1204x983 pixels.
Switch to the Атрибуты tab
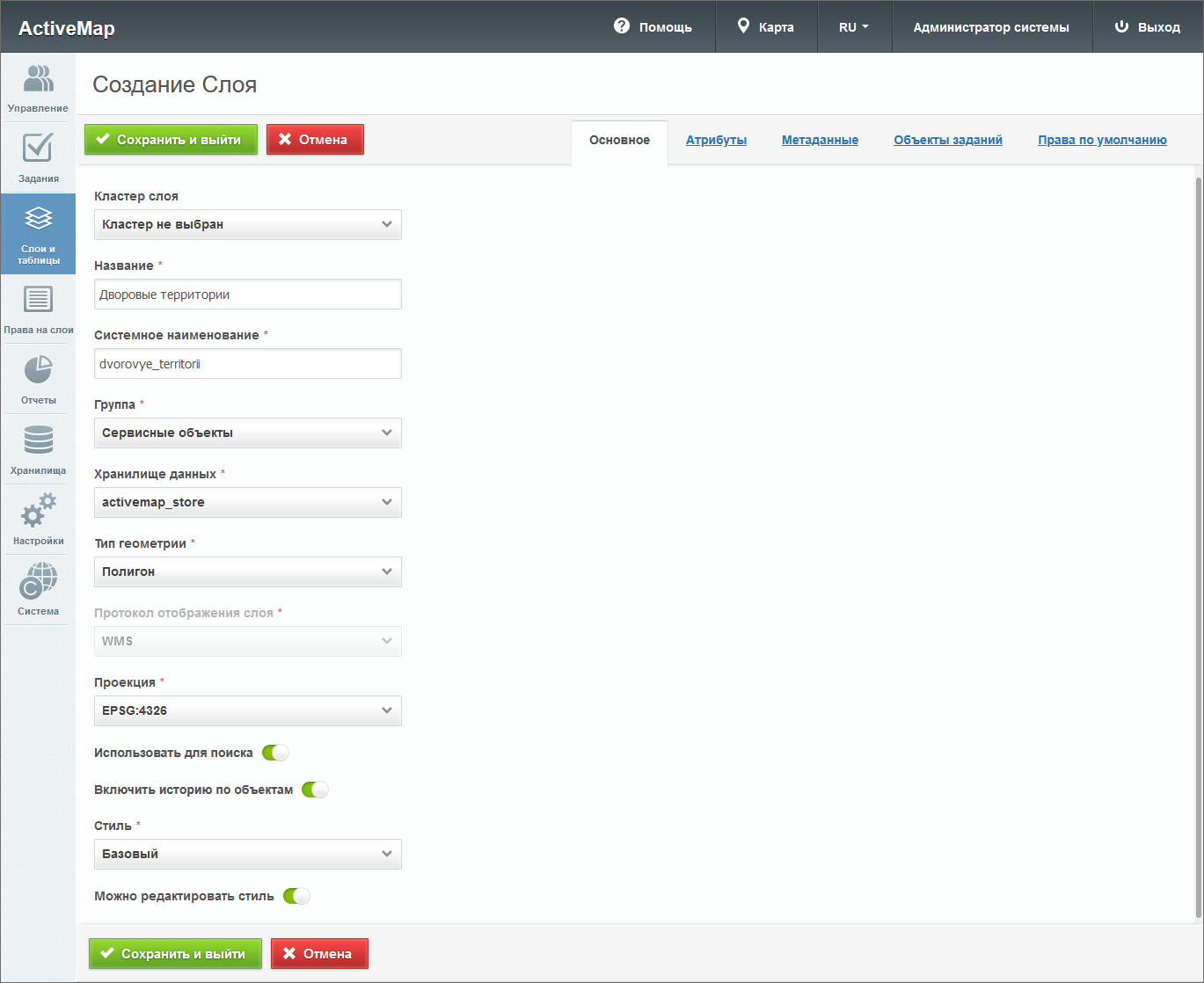click(x=716, y=140)
